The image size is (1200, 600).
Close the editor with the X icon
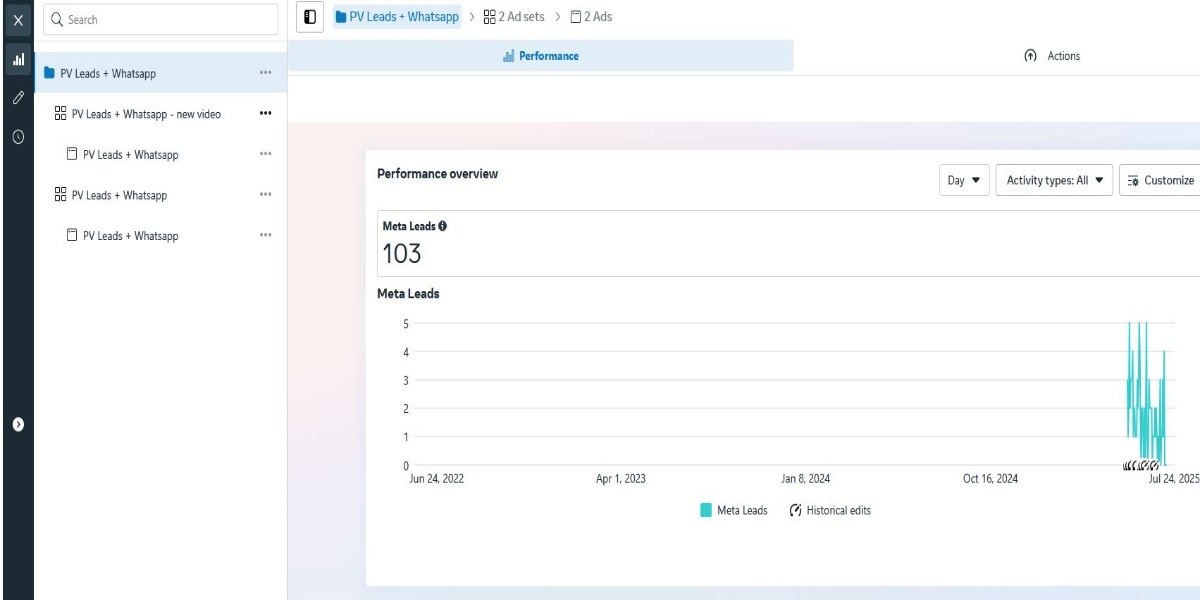coord(18,20)
